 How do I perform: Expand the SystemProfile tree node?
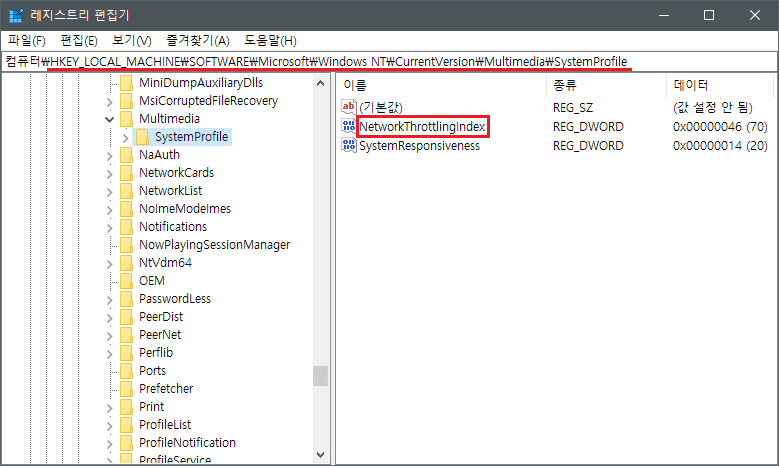click(x=126, y=138)
